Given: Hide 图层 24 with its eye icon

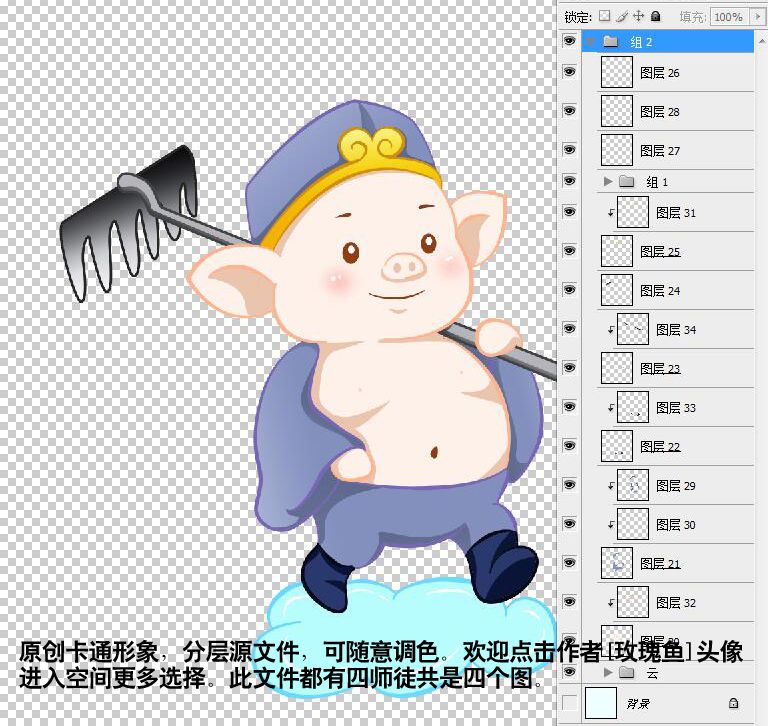Looking at the screenshot, I should pos(569,289).
